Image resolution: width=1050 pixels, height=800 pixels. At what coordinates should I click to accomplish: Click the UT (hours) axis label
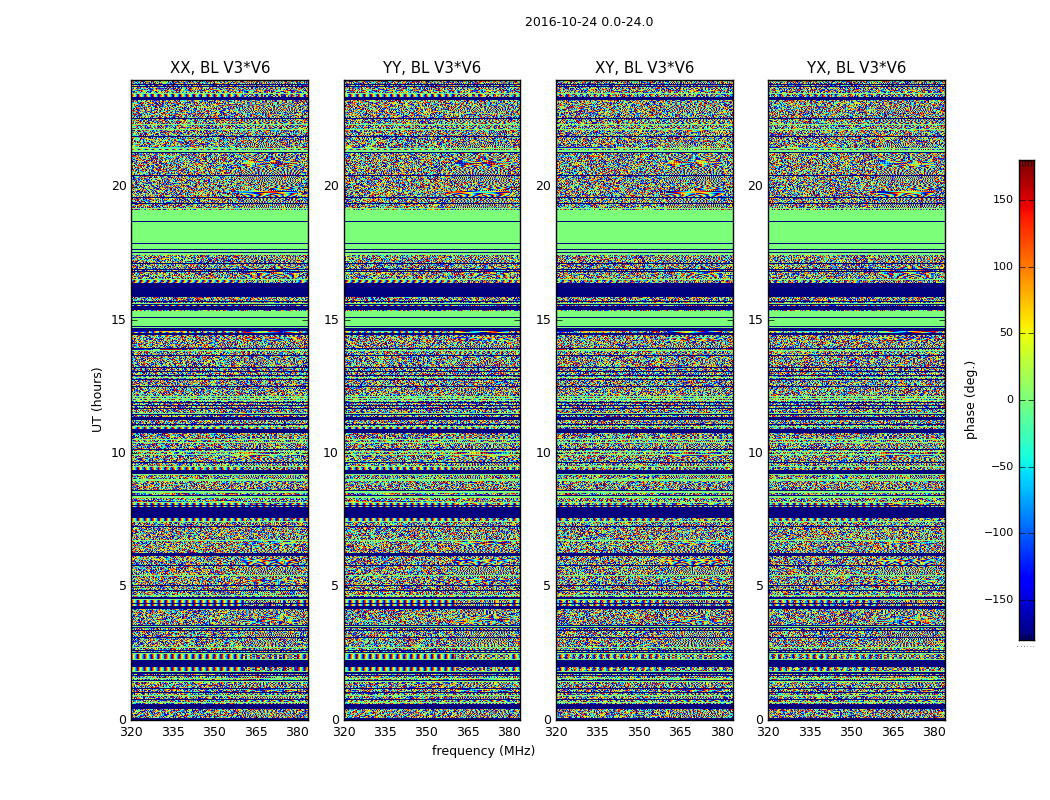(97, 400)
